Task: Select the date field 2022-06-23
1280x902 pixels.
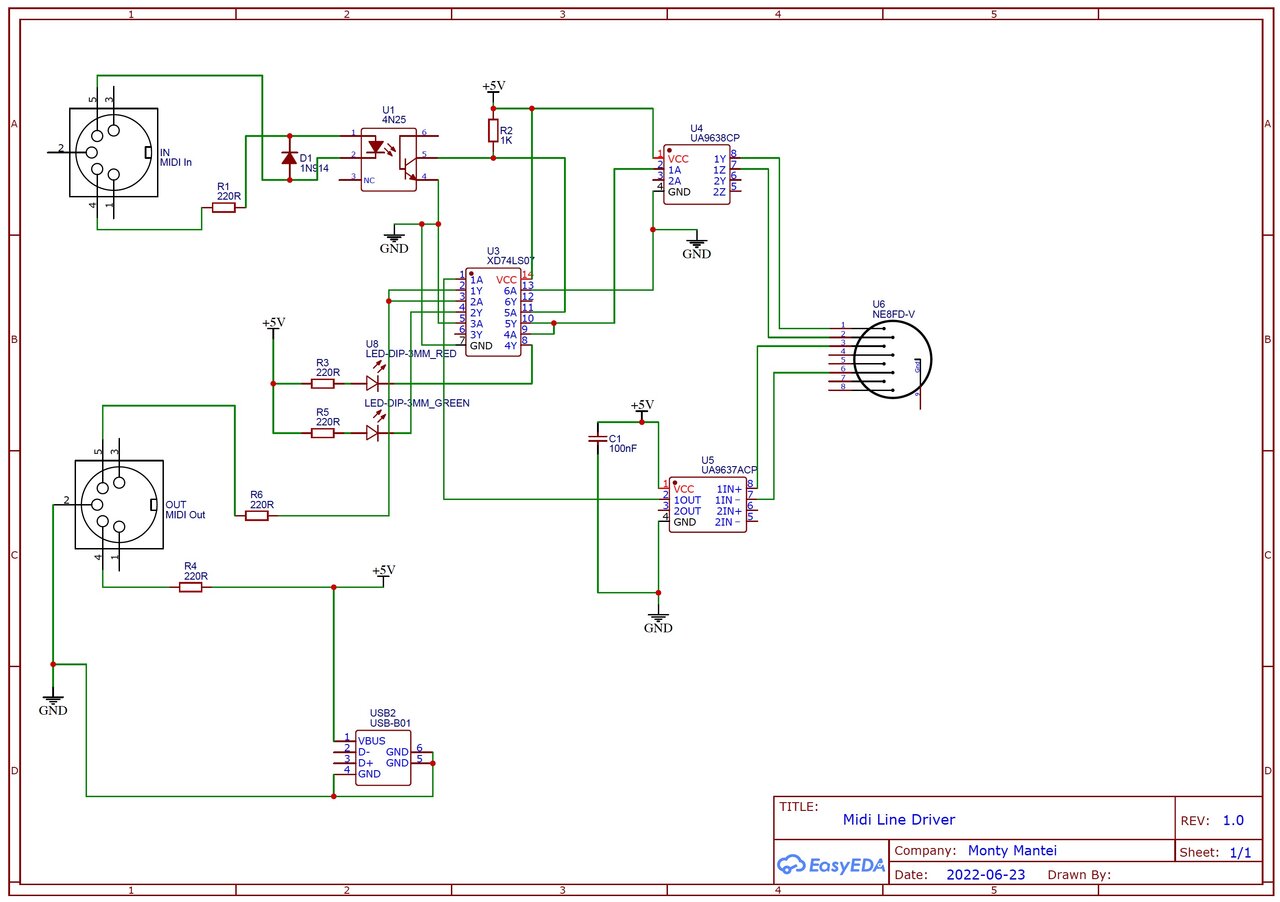Action: (984, 874)
